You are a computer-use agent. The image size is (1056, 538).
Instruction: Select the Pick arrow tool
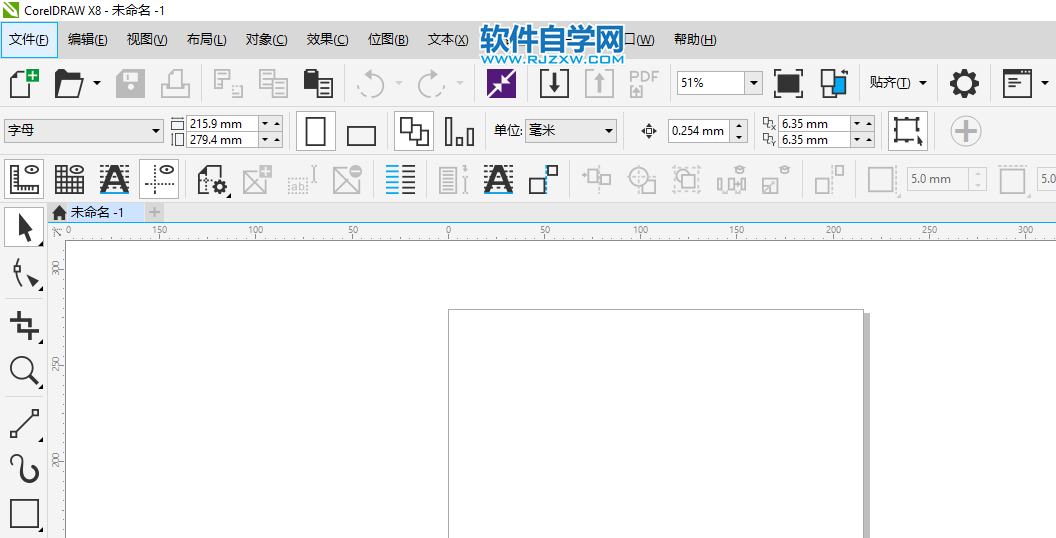[x=24, y=227]
